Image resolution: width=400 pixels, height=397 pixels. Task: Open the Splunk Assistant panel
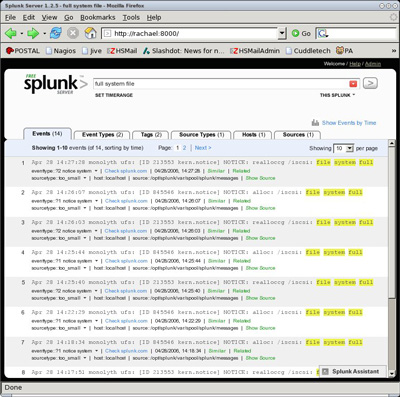(352, 371)
